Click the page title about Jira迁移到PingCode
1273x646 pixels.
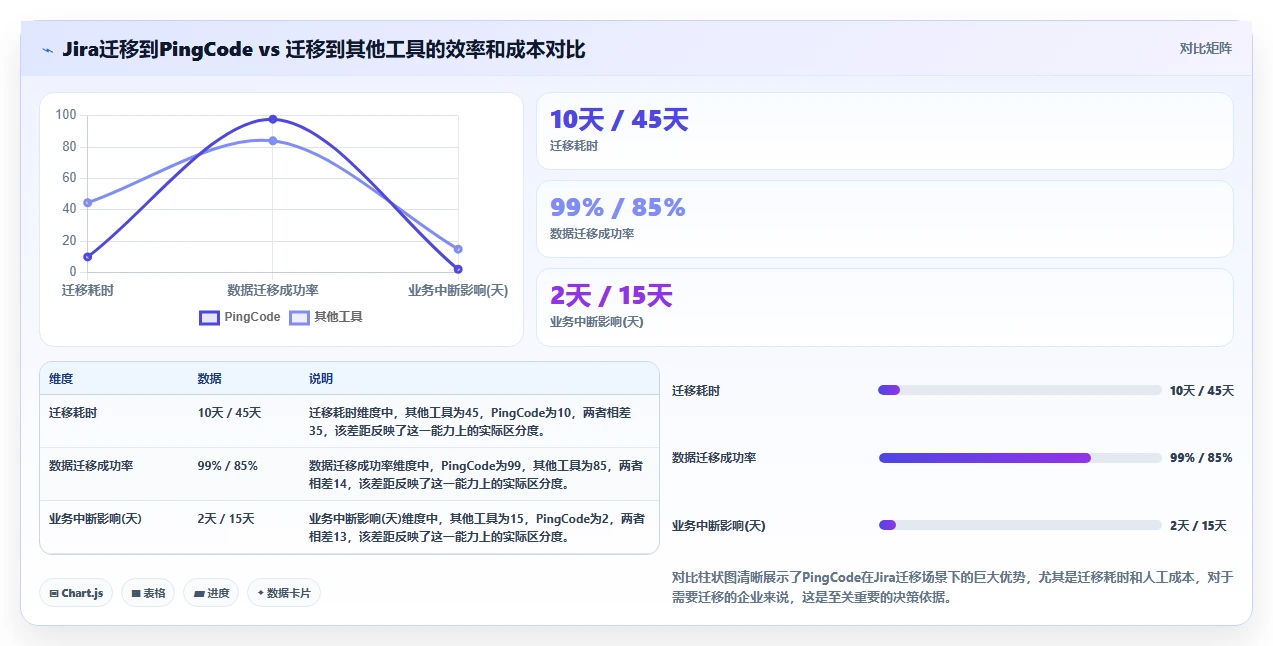pyautogui.click(x=324, y=49)
